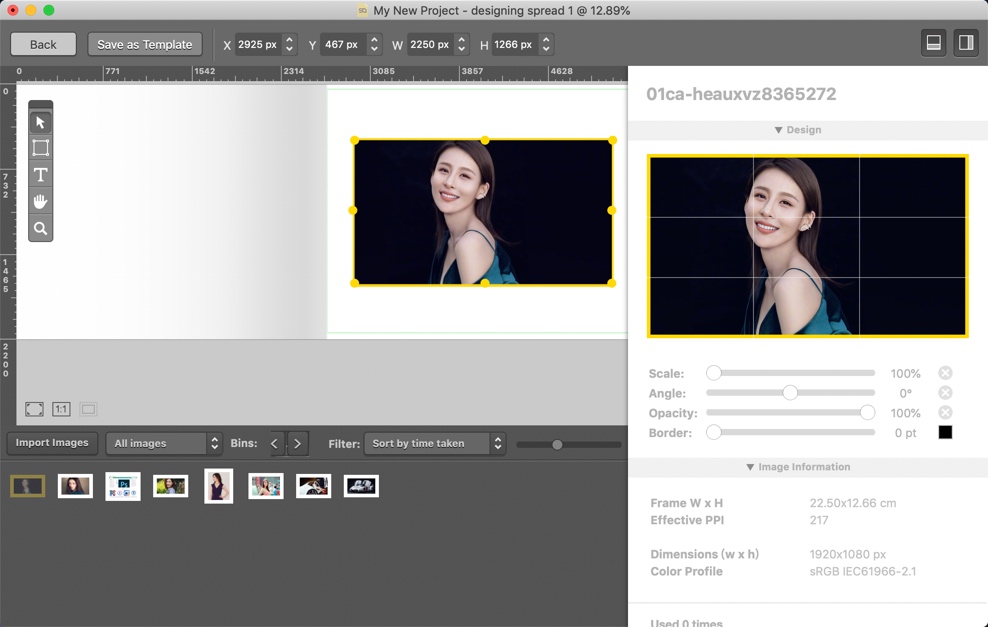The image size is (988, 627).
Task: Select the last black-and-white photo thumbnail
Action: 360,485
